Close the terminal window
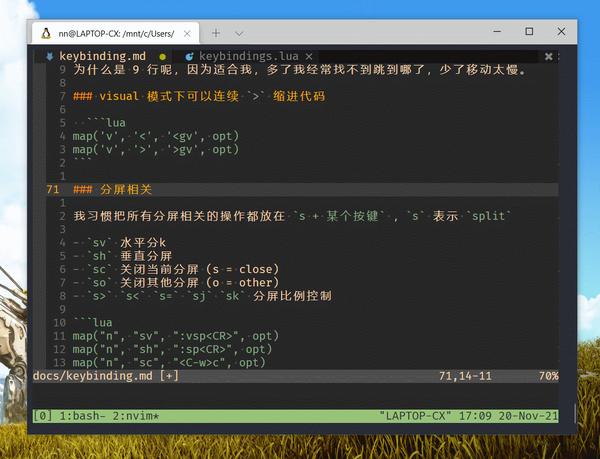This screenshot has height=459, width=600. (x=561, y=31)
